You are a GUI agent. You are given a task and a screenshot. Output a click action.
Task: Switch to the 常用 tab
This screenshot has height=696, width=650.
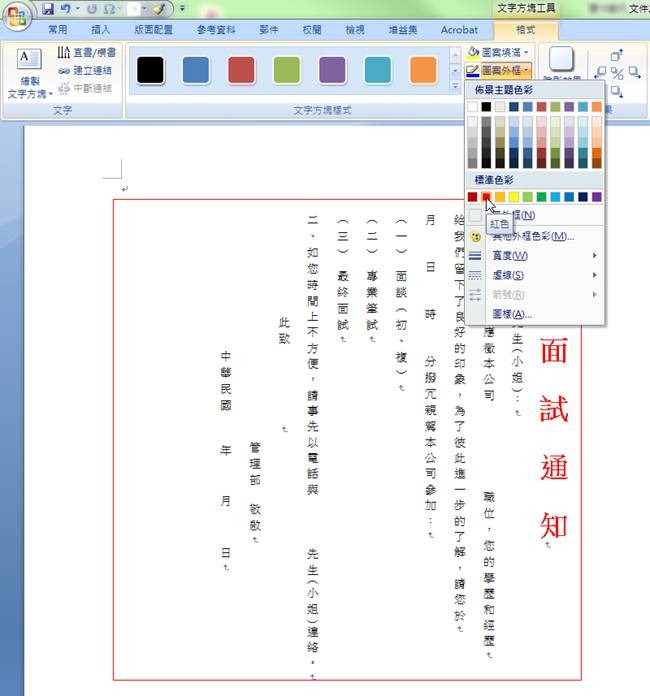[x=58, y=30]
